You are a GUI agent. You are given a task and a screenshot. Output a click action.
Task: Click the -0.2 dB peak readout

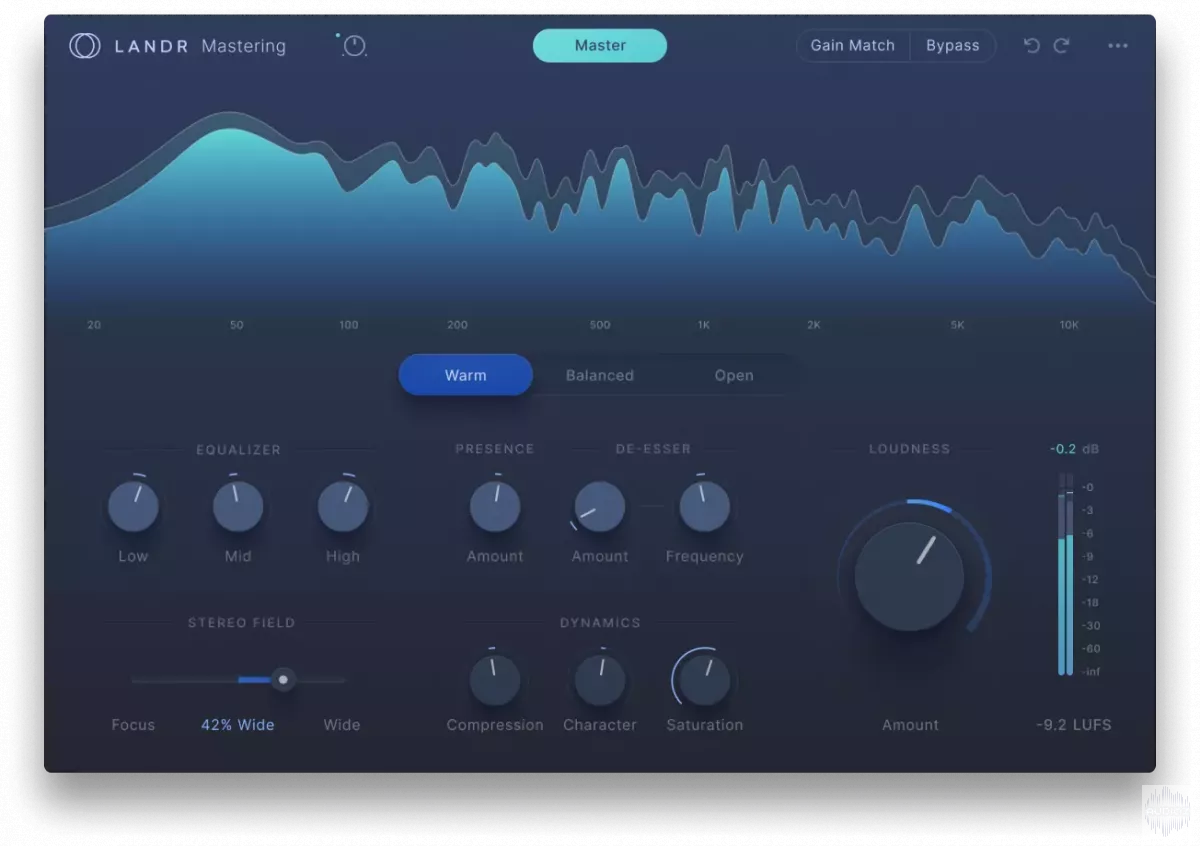[1074, 449]
